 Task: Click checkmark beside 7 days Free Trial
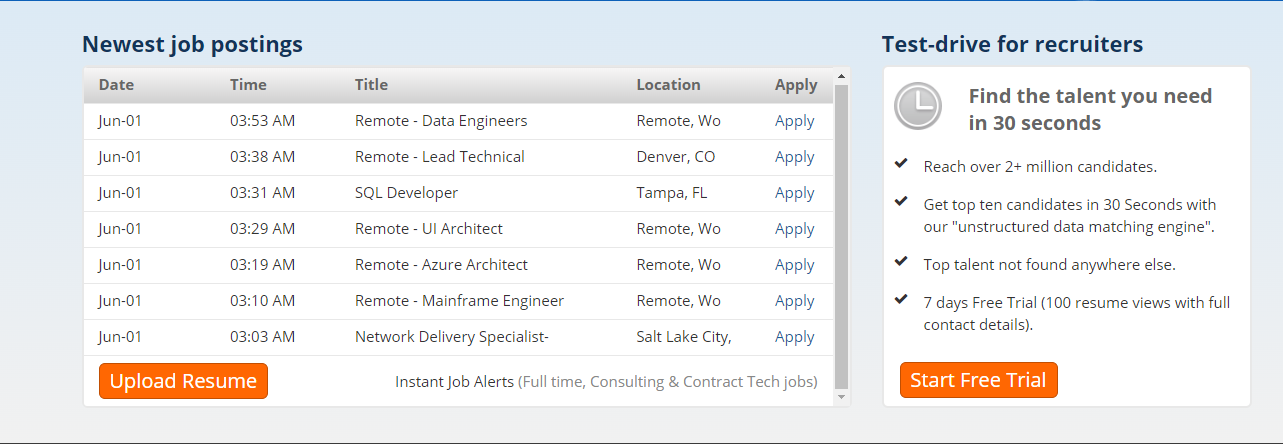point(901,299)
